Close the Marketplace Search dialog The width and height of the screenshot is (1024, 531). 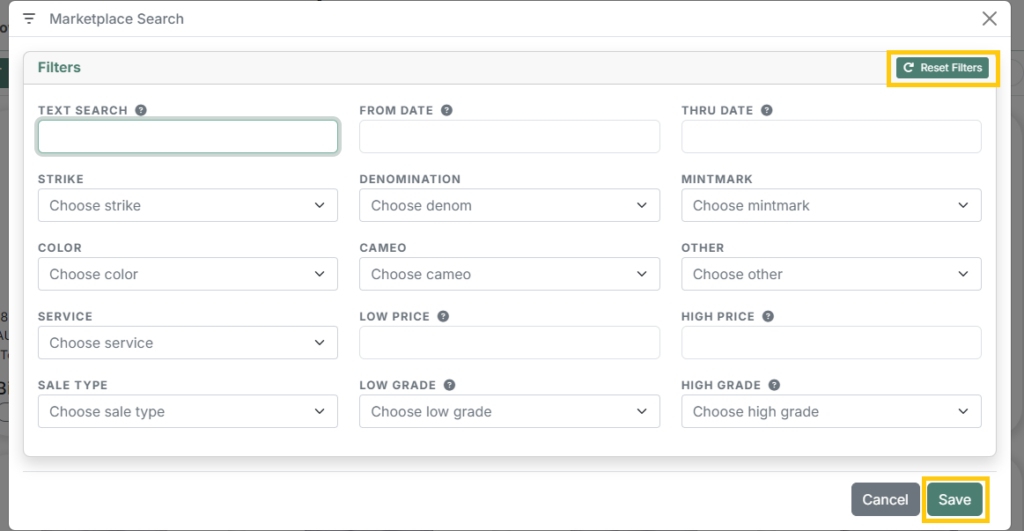coord(989,19)
